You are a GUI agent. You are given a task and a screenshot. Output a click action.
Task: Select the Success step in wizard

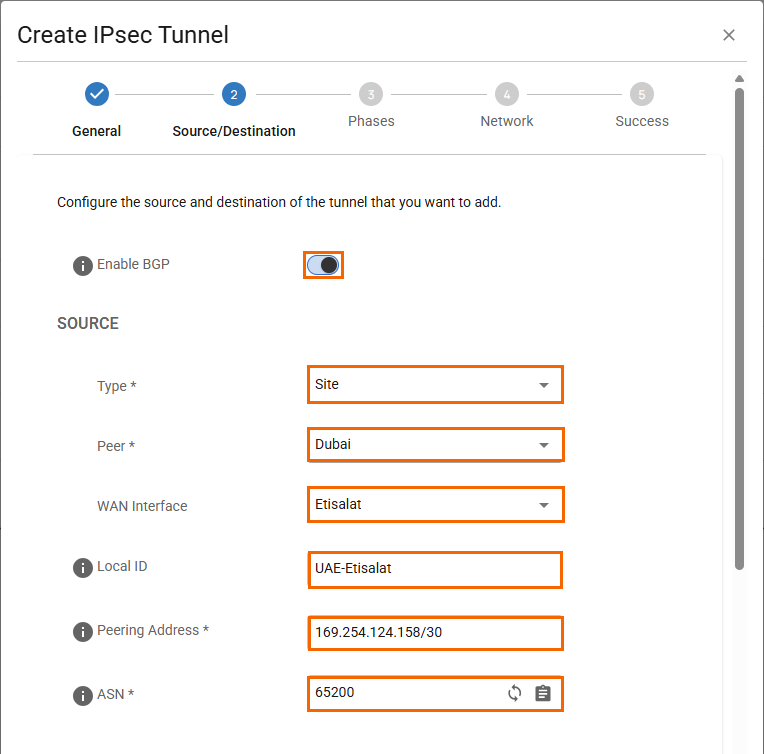point(642,95)
